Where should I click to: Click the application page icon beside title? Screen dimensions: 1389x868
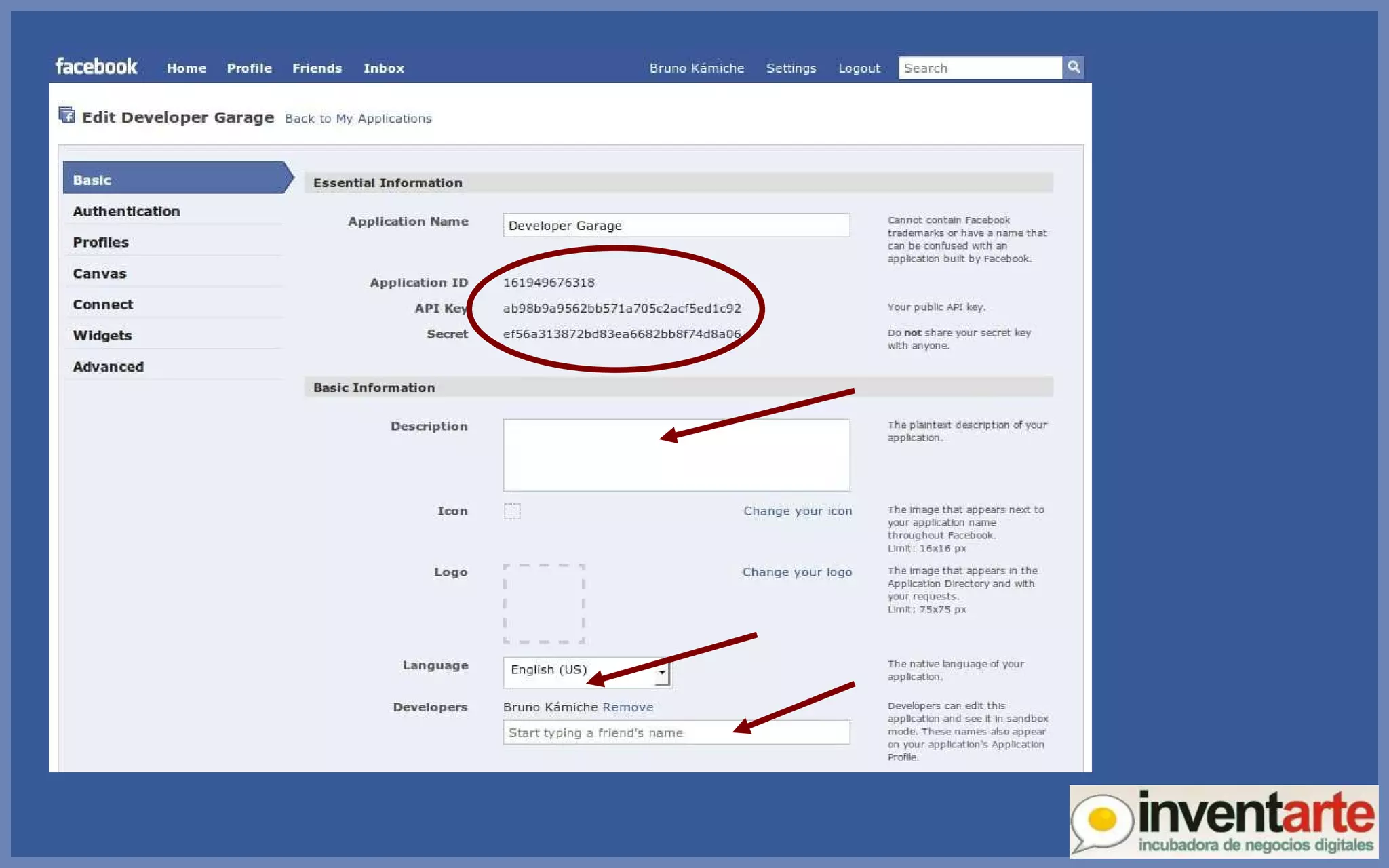tap(66, 115)
